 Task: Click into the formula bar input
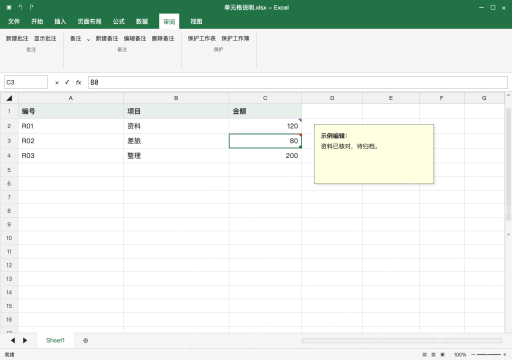(298, 82)
